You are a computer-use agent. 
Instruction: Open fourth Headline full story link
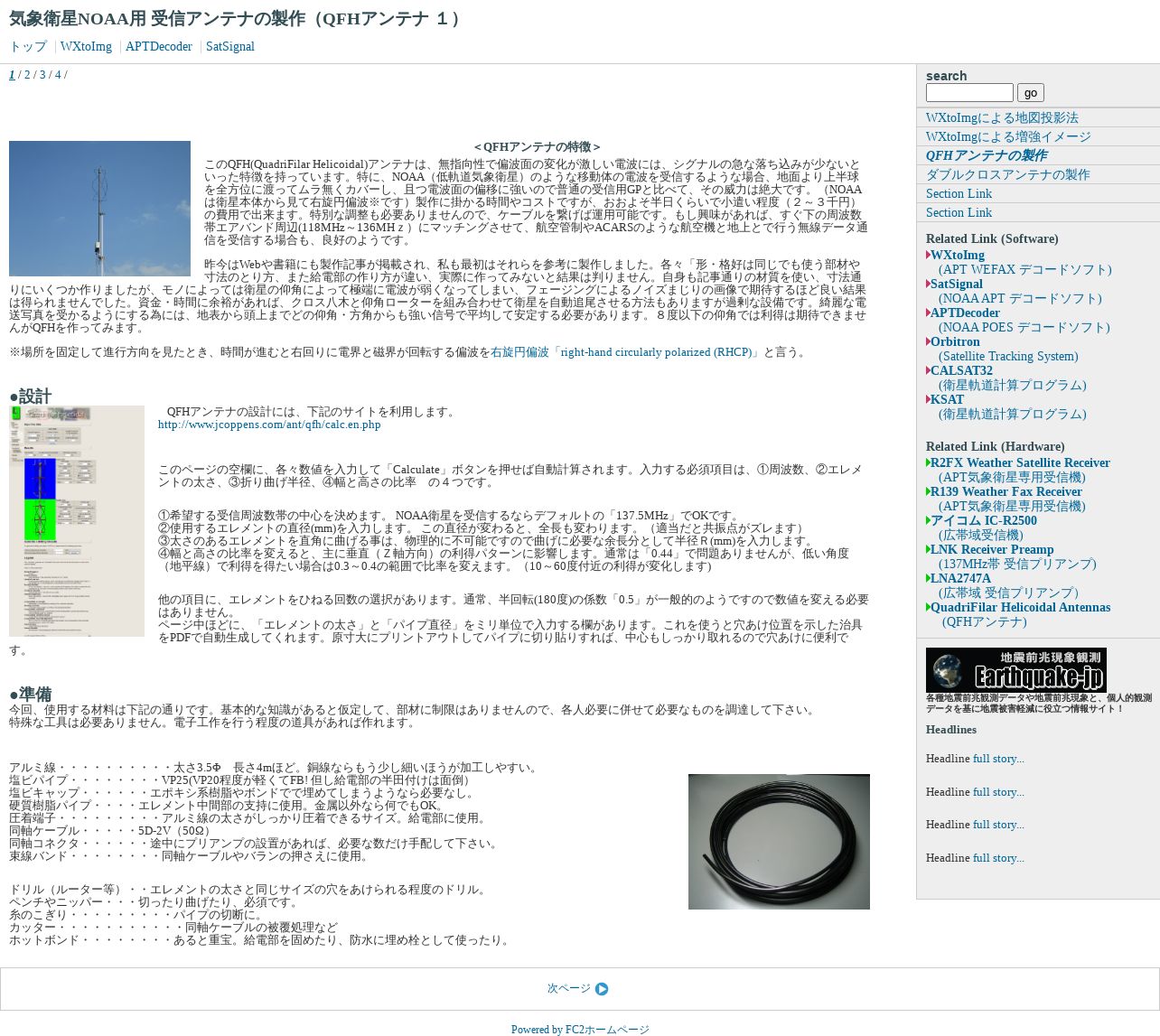pyautogui.click(x=998, y=858)
